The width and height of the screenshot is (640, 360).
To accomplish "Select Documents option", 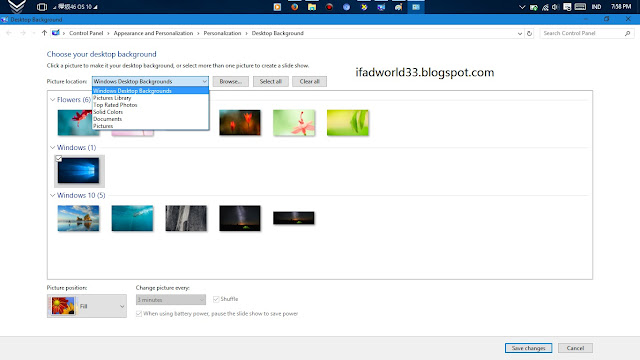I will click(x=150, y=119).
